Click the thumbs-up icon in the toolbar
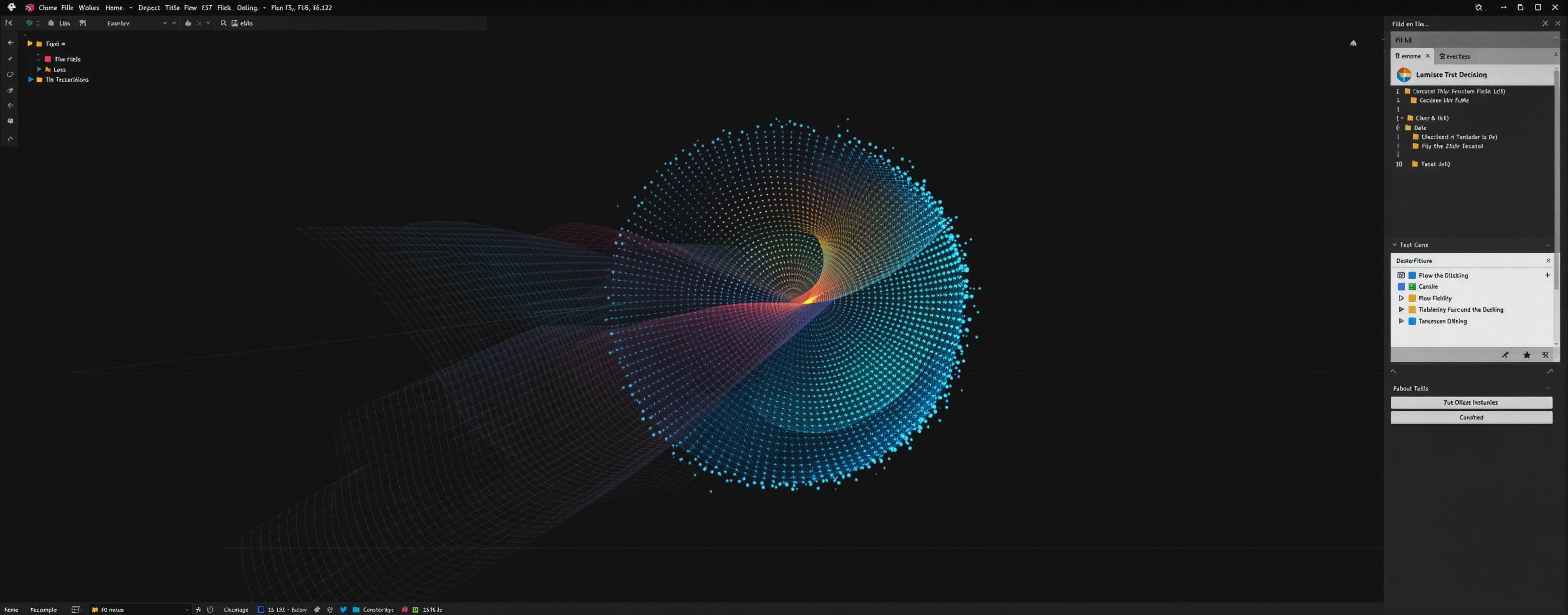Screen dimensions: 1568x615 pos(188,23)
